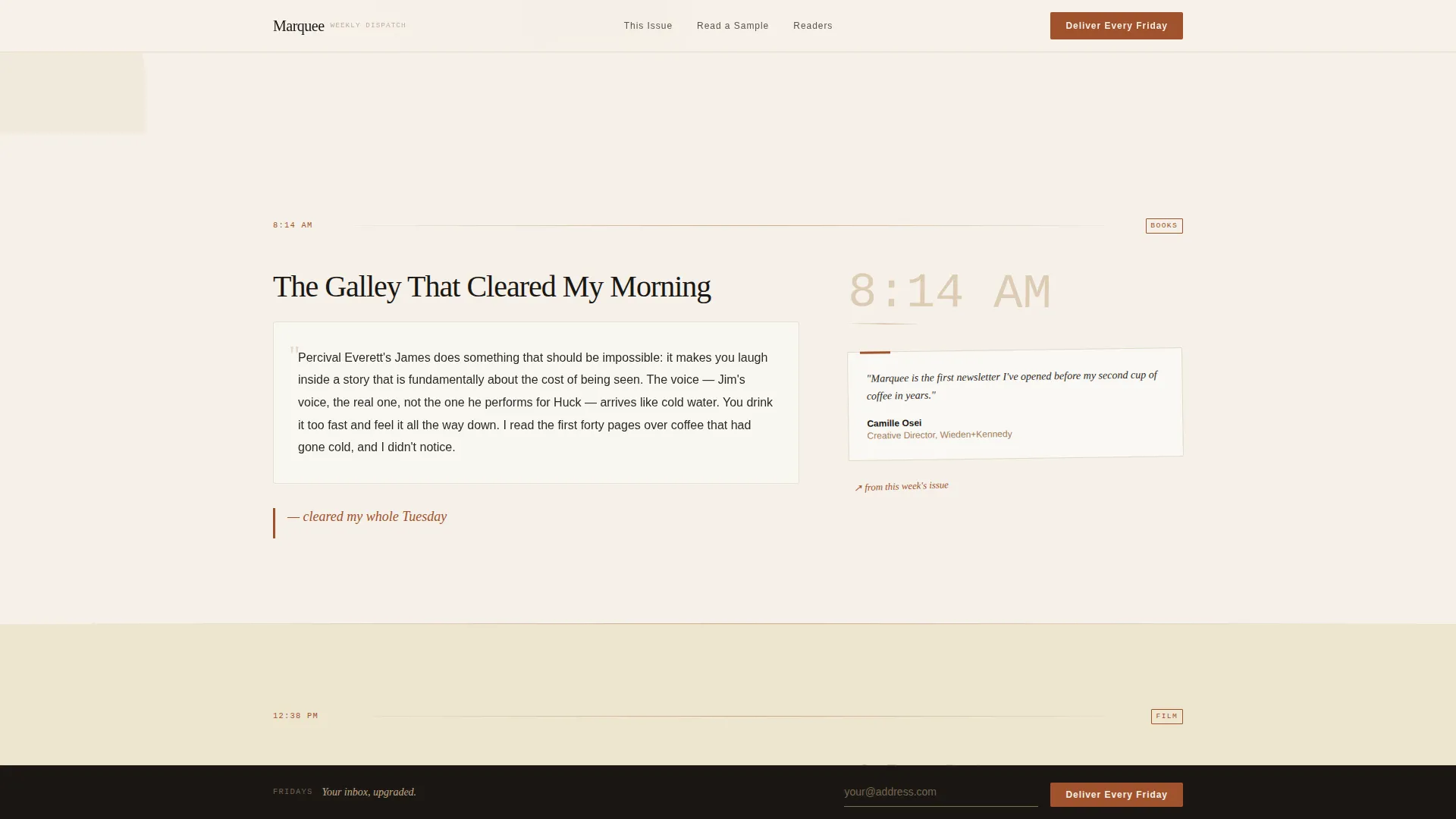Click the large 8:14 AM clock display

[x=949, y=292]
